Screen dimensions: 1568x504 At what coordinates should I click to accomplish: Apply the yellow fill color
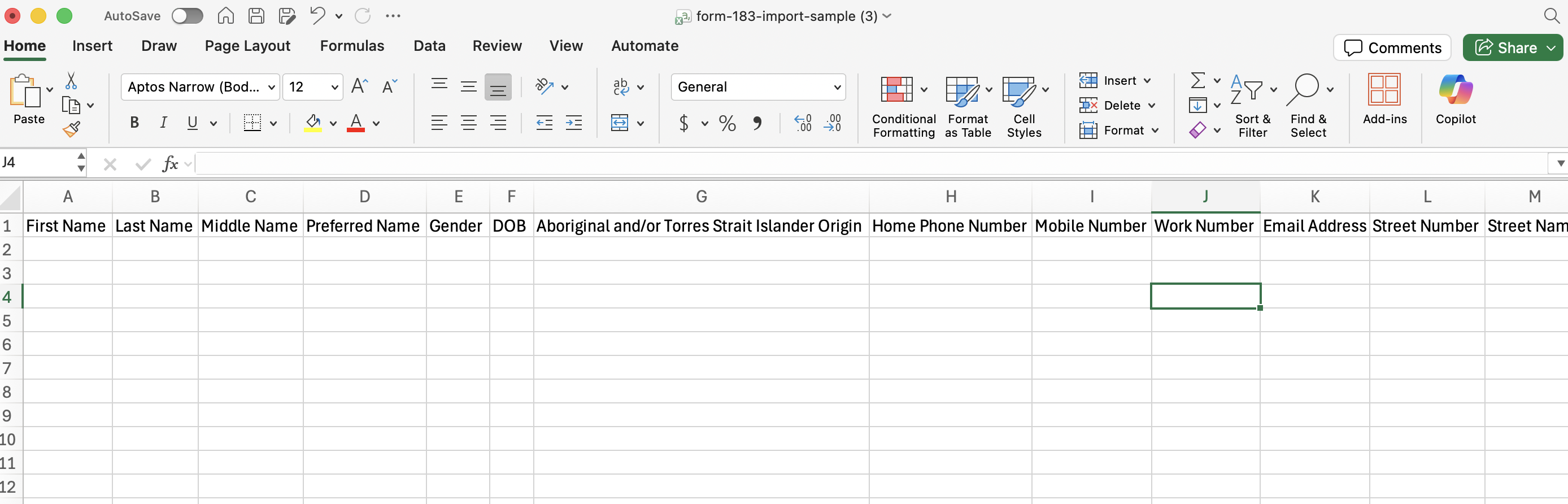(x=313, y=123)
